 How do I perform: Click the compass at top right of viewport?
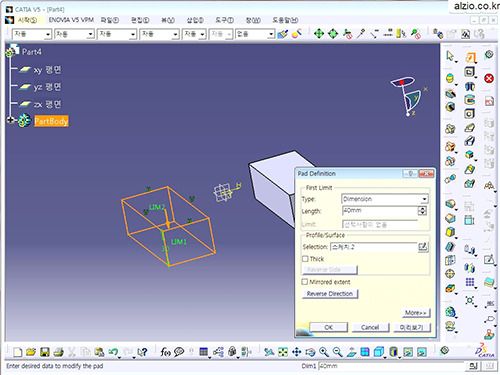pos(407,96)
